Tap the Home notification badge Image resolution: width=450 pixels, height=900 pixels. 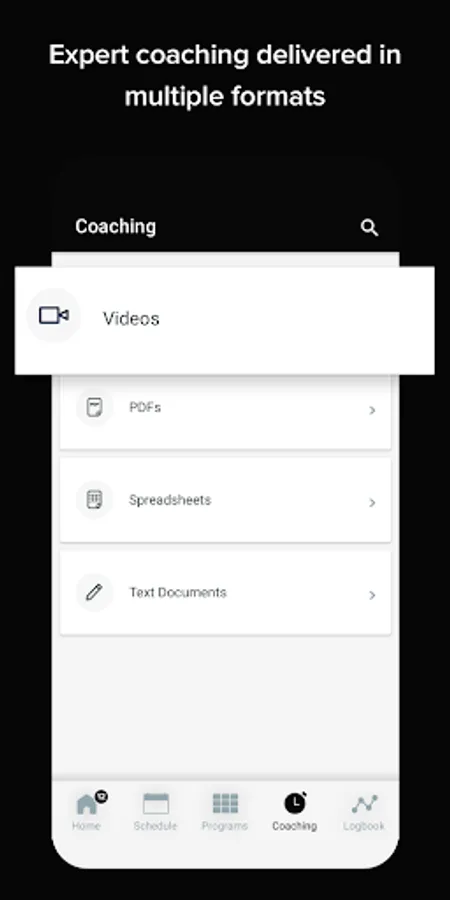pos(102,796)
